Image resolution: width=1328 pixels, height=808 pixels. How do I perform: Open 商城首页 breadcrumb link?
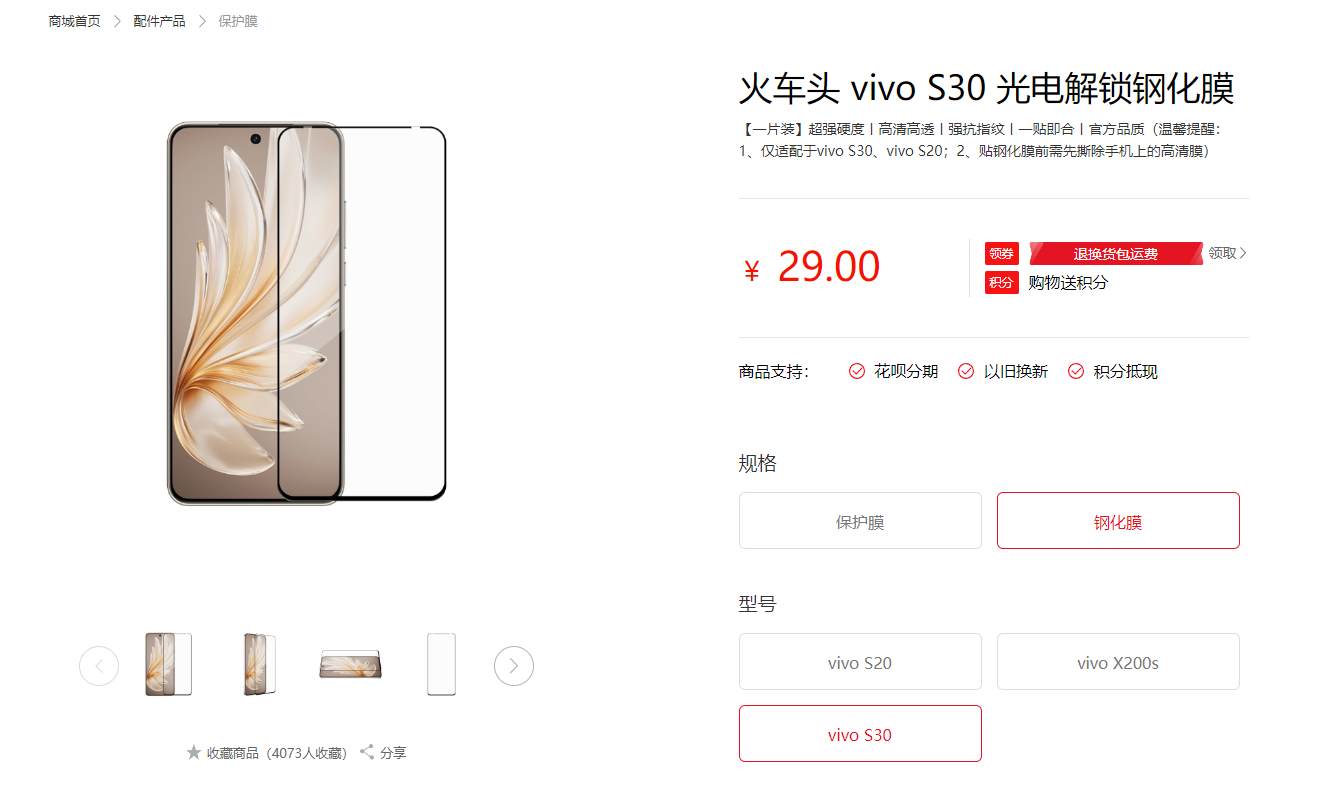click(75, 21)
